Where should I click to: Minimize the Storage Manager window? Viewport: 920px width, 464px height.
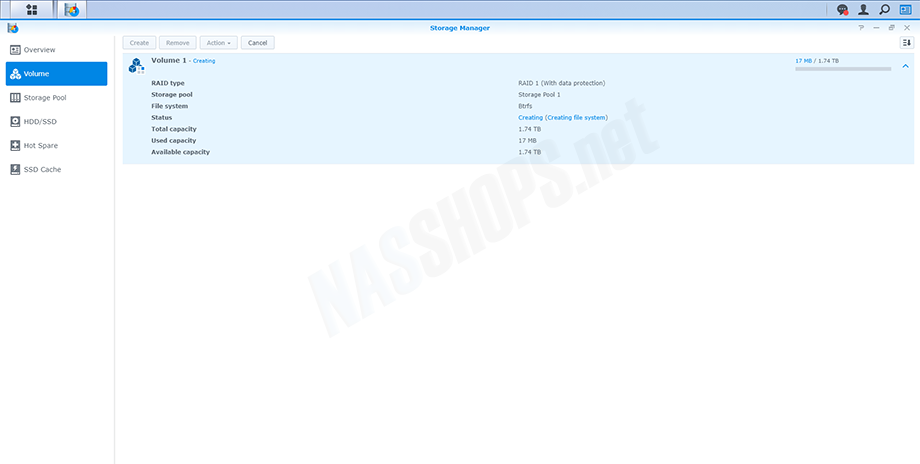pyautogui.click(x=876, y=28)
